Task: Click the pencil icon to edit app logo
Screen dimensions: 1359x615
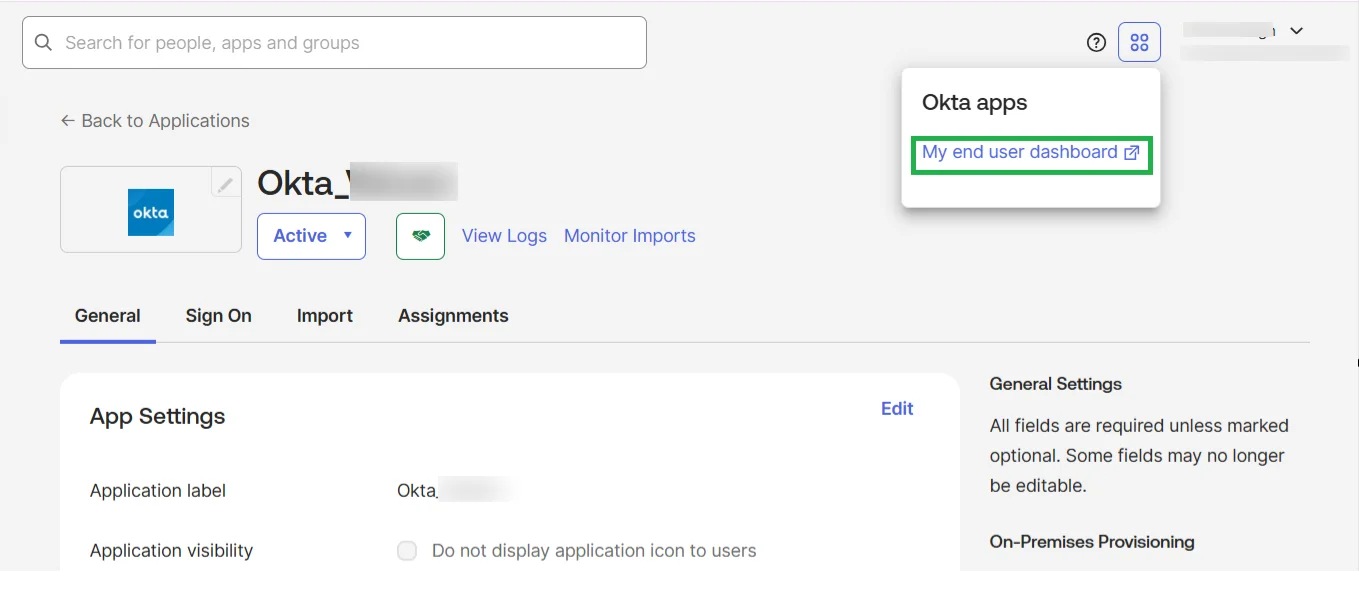Action: click(x=225, y=184)
